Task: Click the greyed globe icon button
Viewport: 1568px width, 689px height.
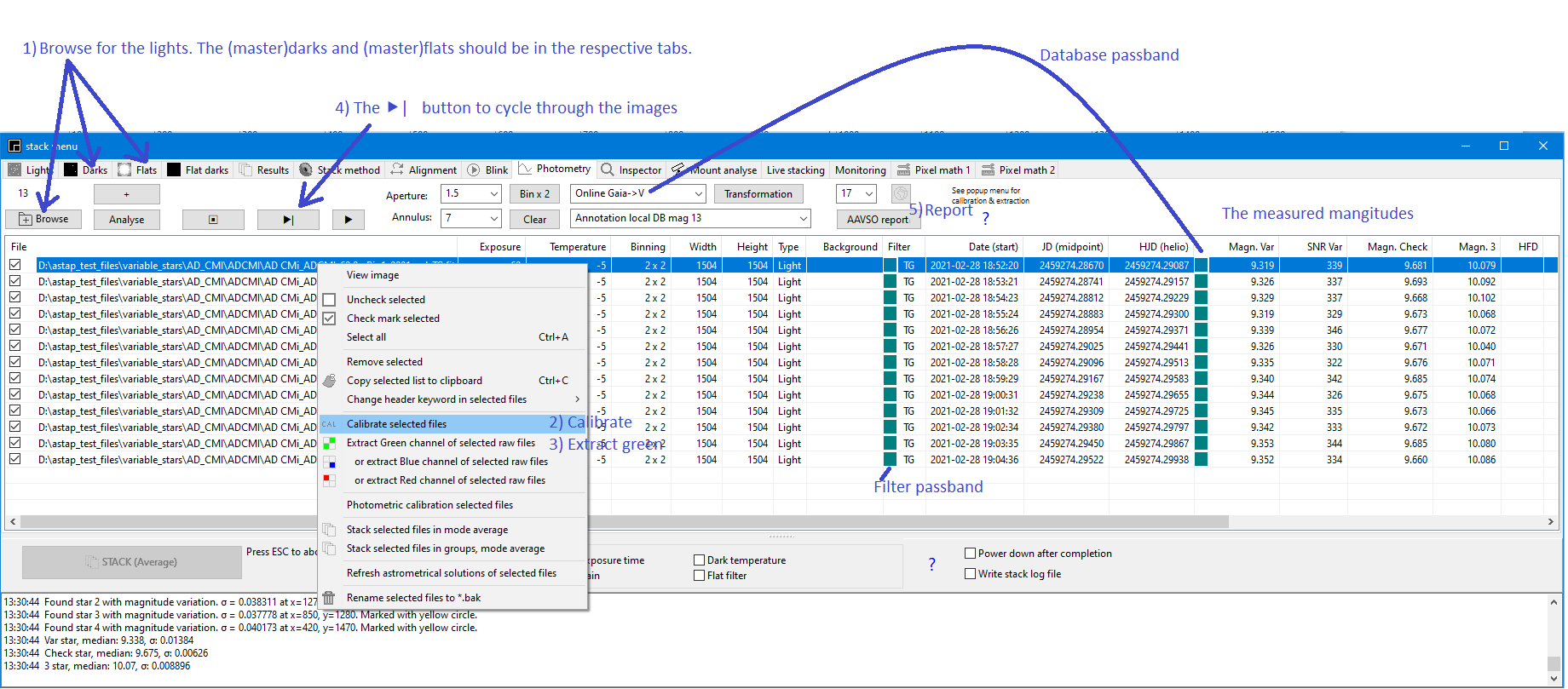Action: [901, 193]
